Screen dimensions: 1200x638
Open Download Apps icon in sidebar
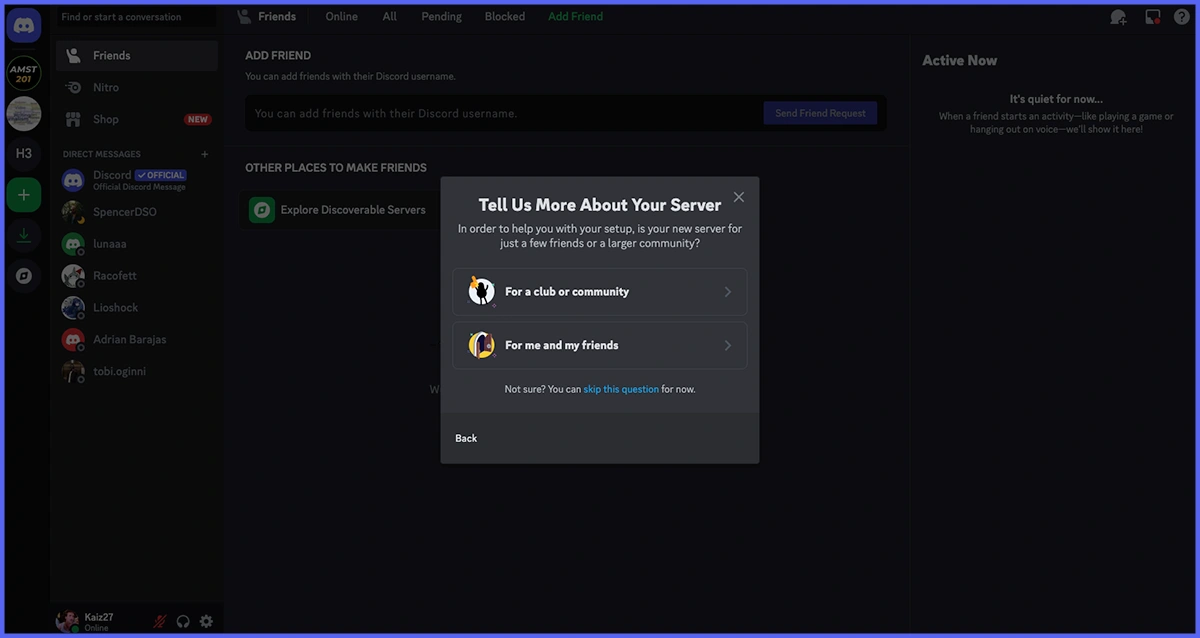coord(24,236)
